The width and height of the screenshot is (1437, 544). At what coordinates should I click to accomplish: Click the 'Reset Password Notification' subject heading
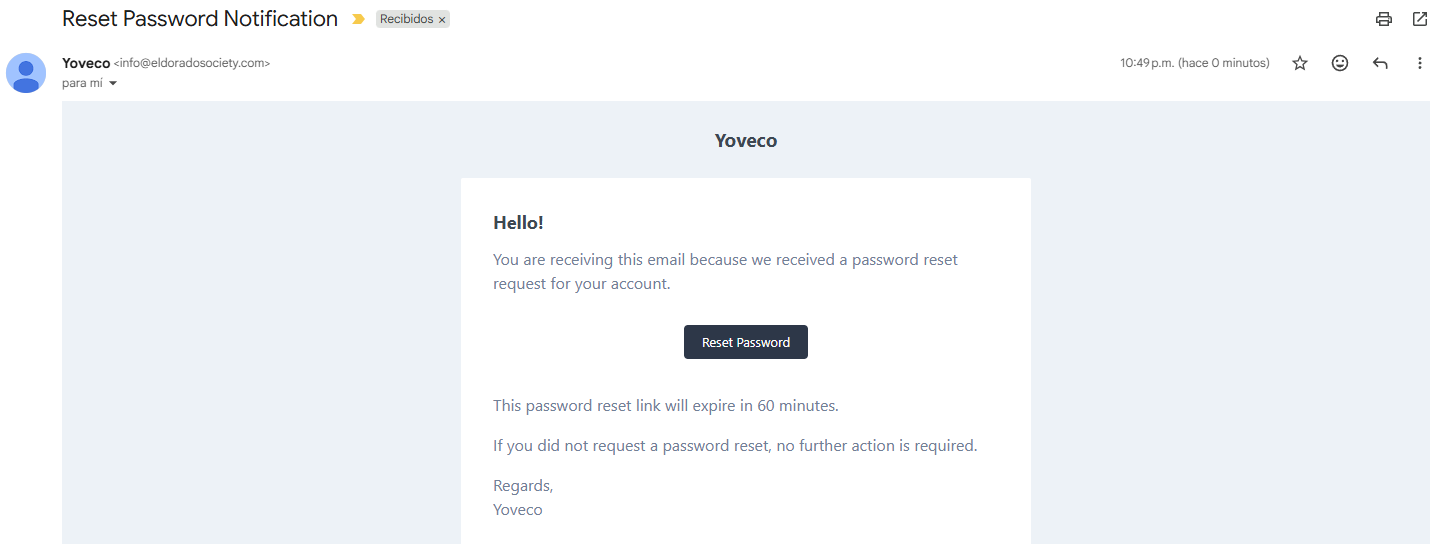200,19
